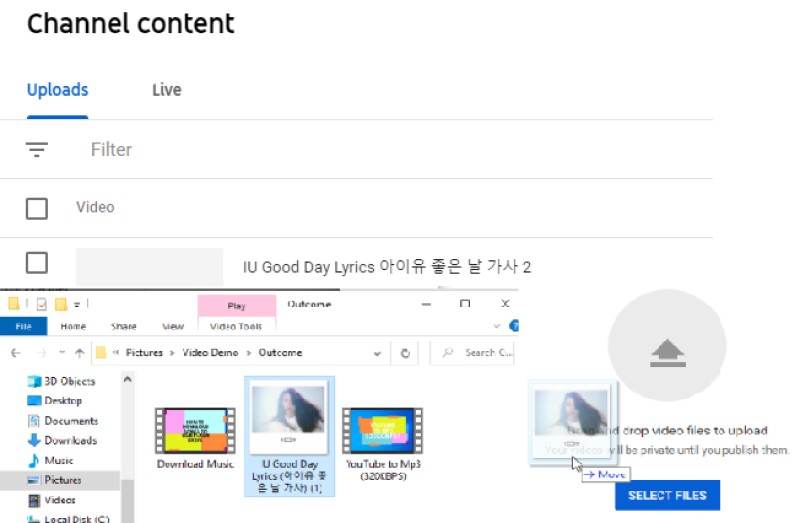Tick the checkbox for IU Good Day Lyrics video
800x523 pixels.
pyautogui.click(x=37, y=263)
